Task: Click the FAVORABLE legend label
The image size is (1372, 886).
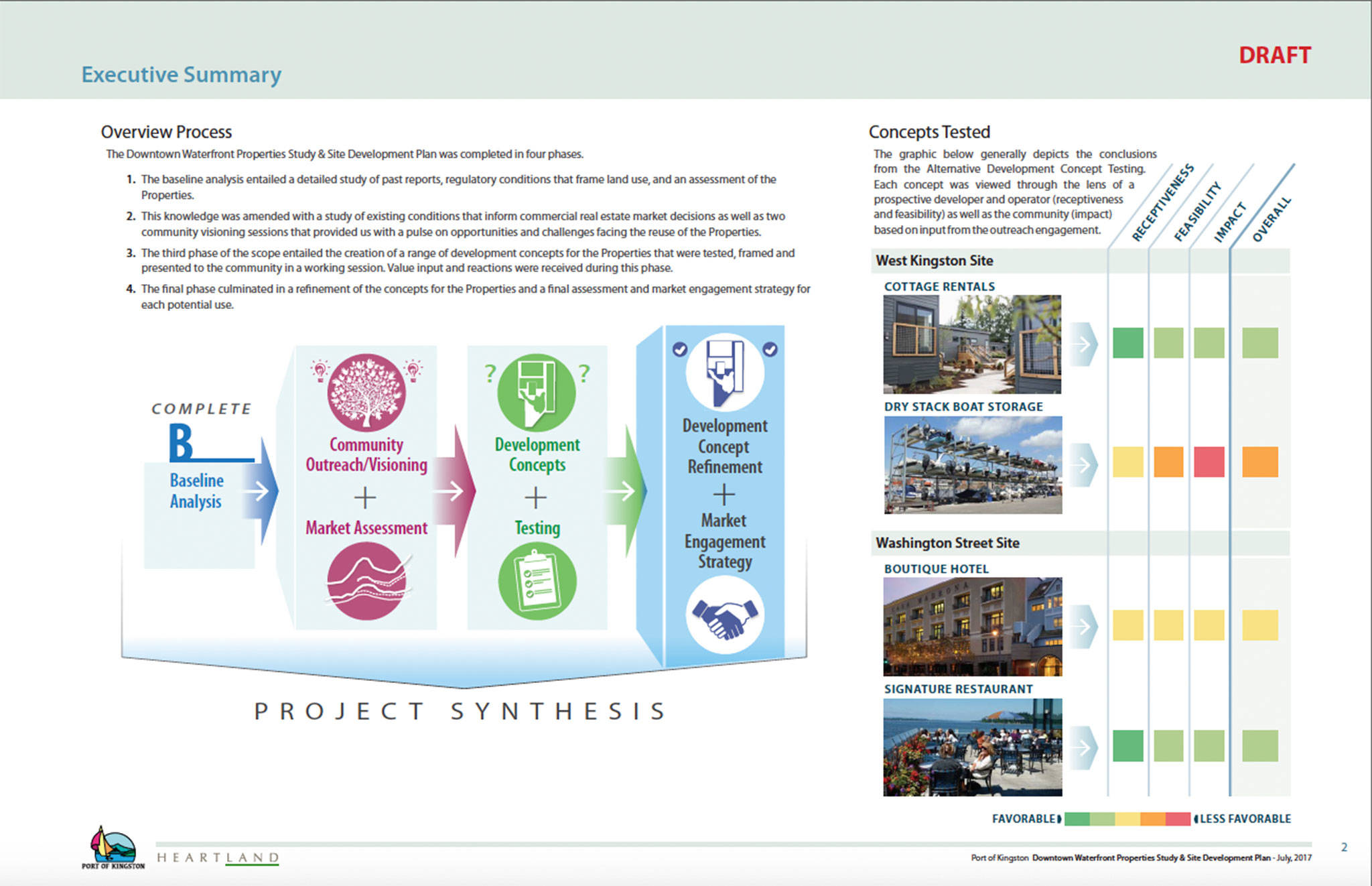Action: [1023, 818]
